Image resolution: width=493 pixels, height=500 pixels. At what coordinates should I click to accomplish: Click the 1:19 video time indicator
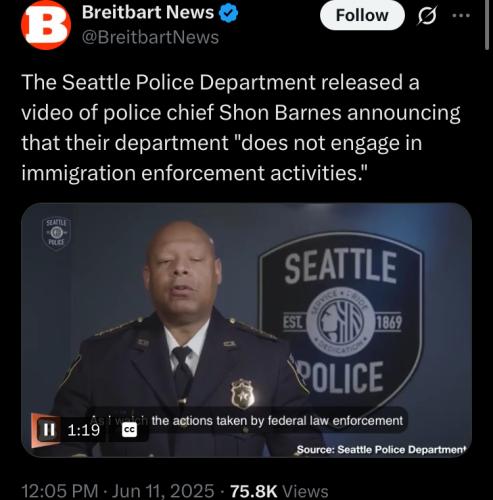pyautogui.click(x=83, y=430)
